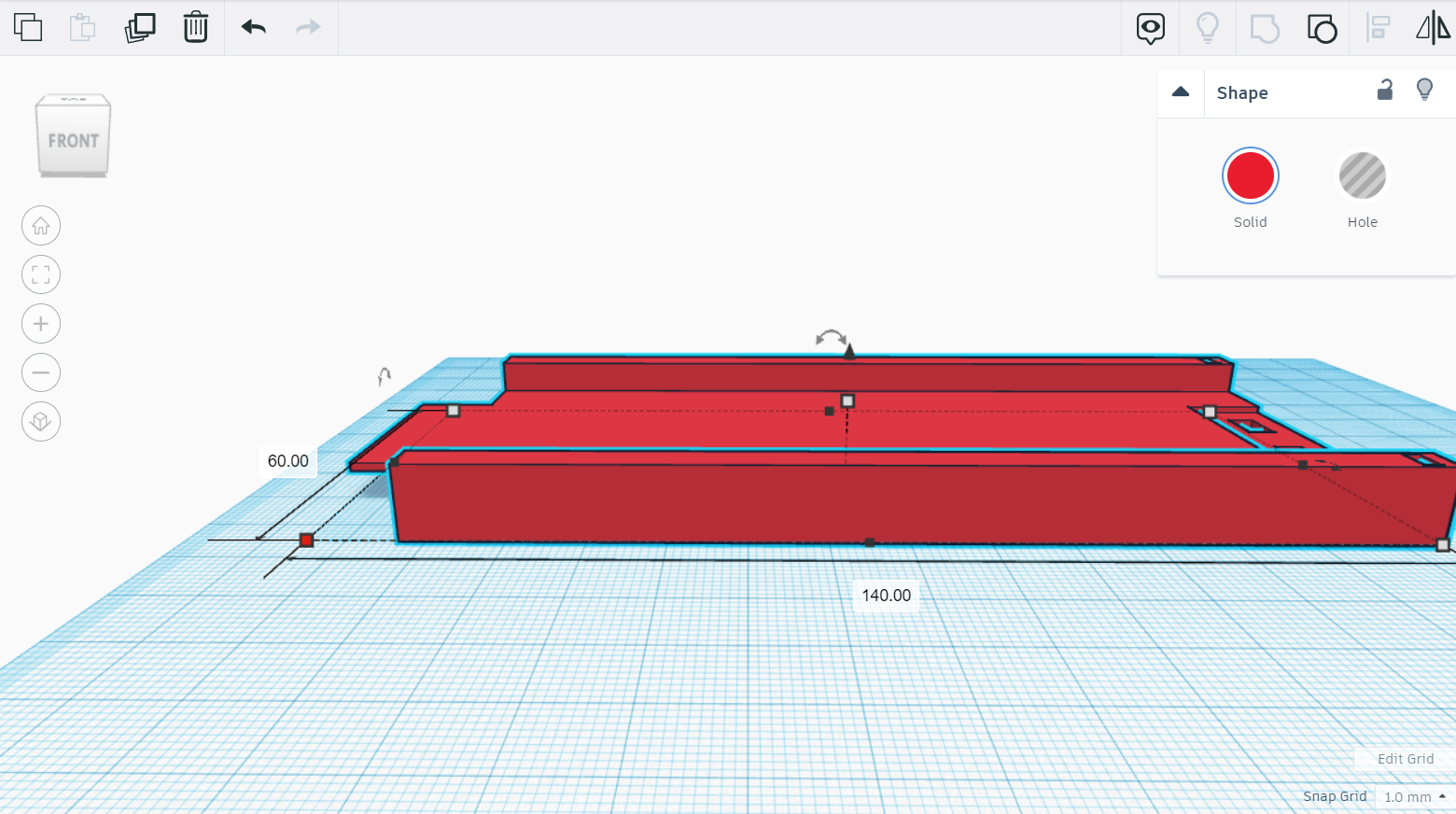1456x814 pixels.
Task: Open the Snap Grid size dropdown
Action: tap(1412, 797)
